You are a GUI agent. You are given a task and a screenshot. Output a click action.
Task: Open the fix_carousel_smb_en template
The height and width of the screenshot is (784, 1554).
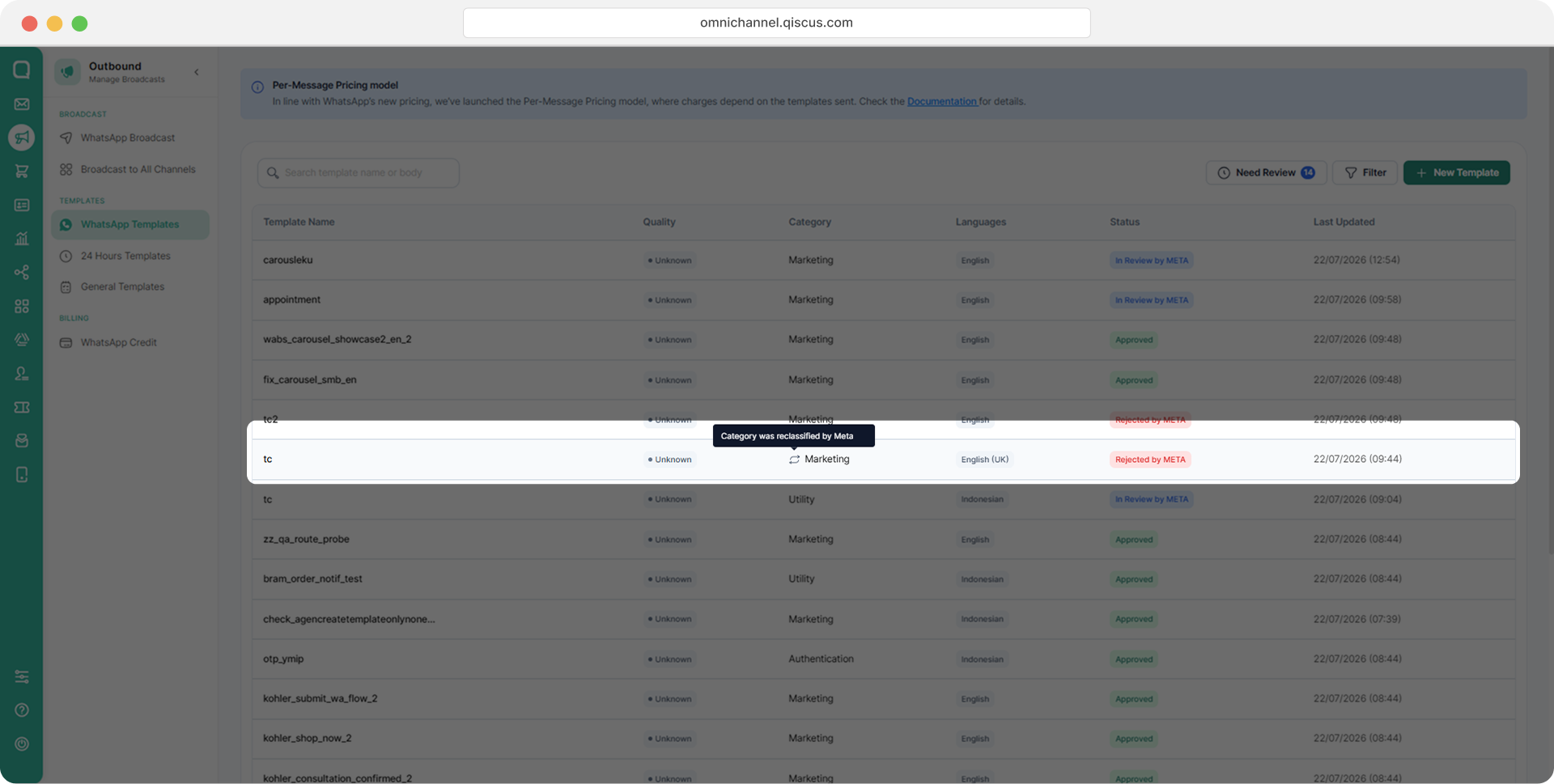(x=883, y=379)
